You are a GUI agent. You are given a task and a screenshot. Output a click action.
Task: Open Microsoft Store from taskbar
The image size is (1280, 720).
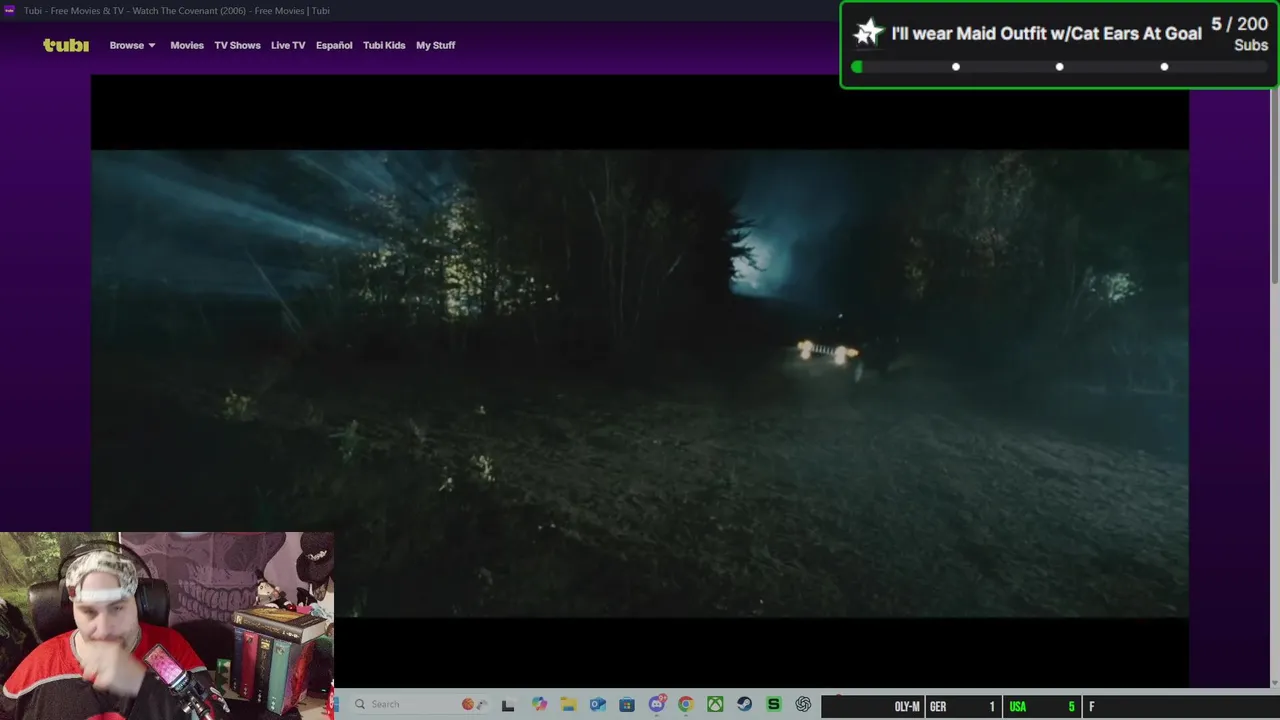[x=626, y=705]
